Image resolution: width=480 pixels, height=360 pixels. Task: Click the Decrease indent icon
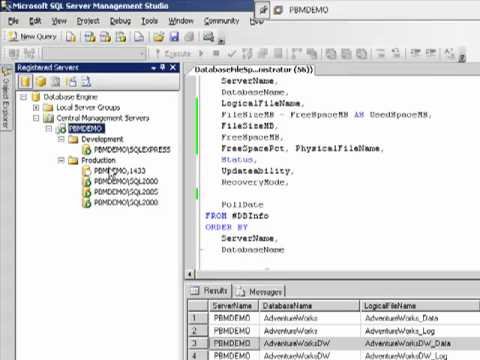coord(416,53)
